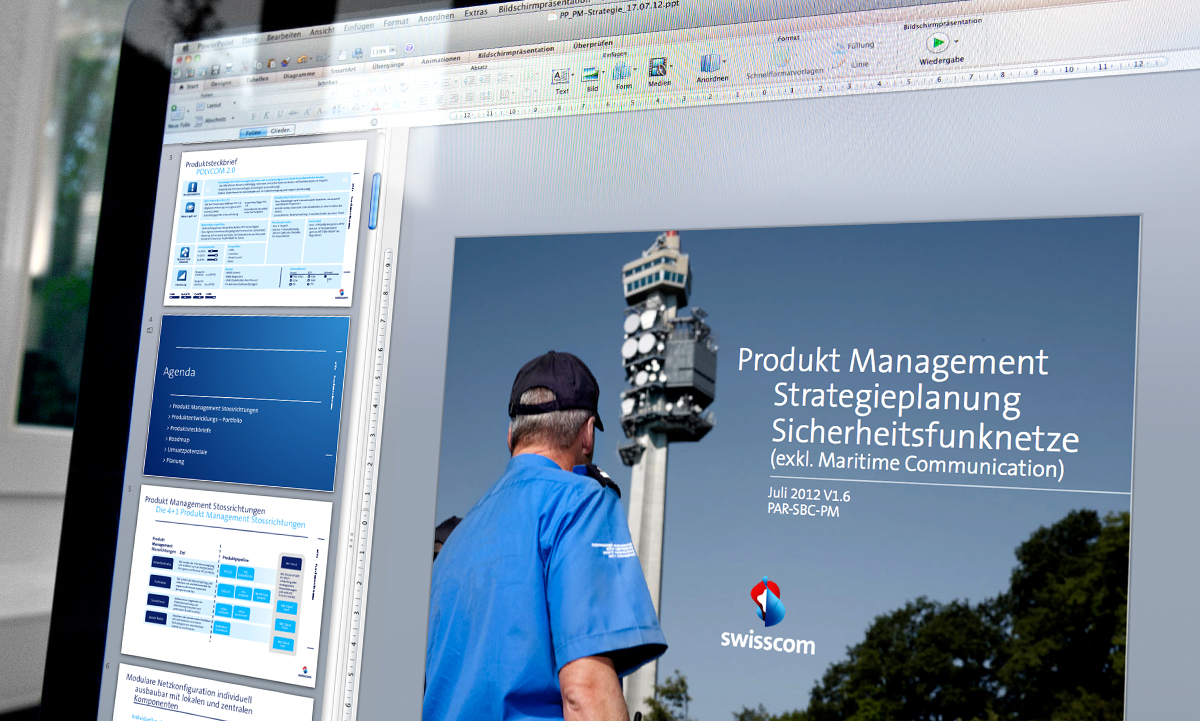Close the slide panel with X button
The width and height of the screenshot is (1200, 721).
click(374, 124)
